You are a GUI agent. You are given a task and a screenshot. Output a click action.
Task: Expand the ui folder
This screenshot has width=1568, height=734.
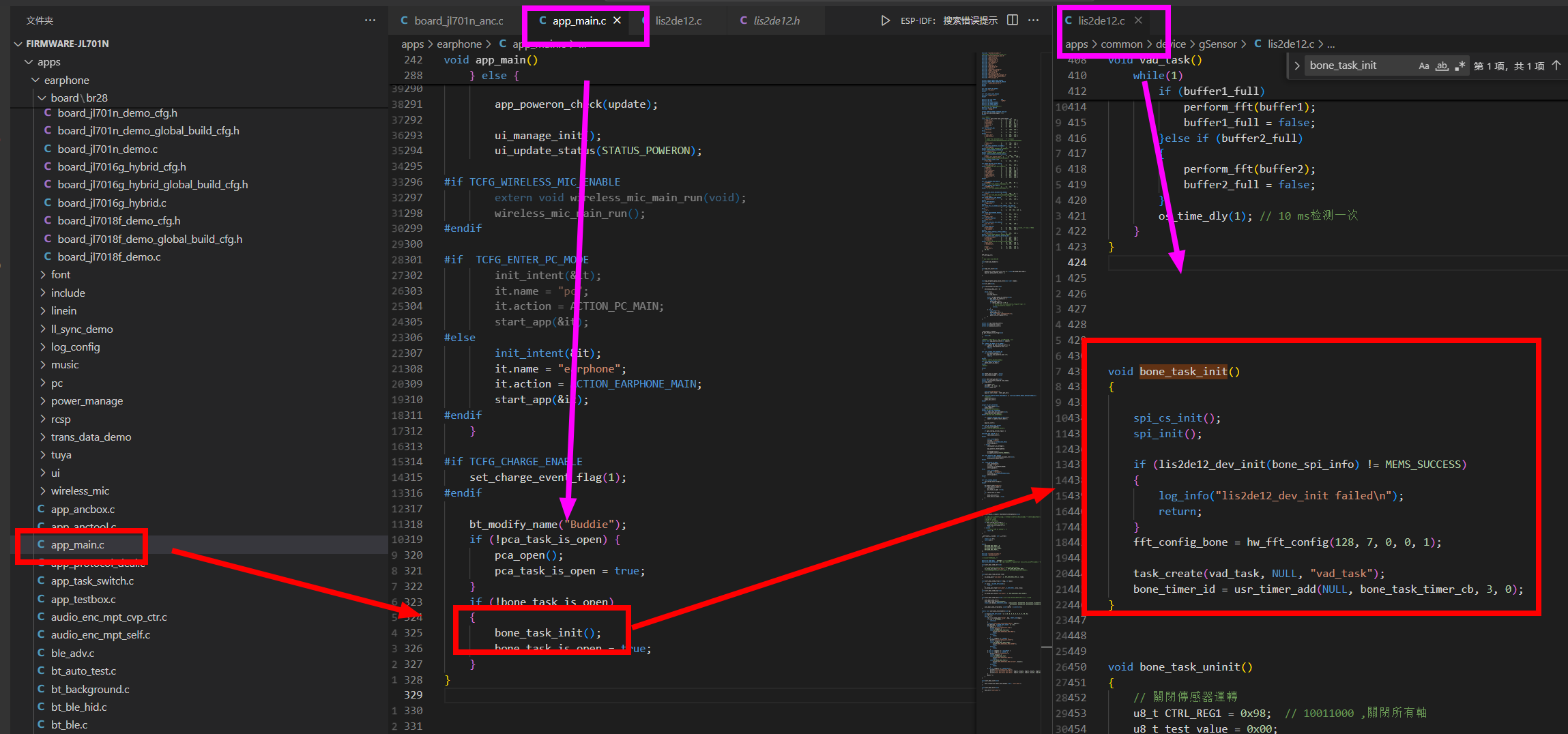[x=55, y=473]
